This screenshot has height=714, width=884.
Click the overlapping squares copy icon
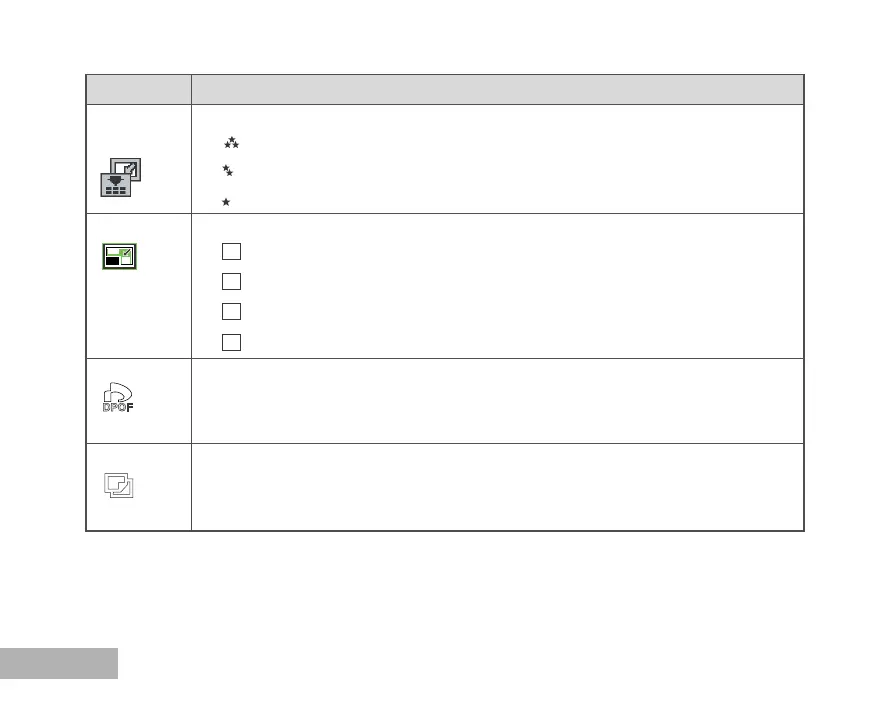pos(120,486)
